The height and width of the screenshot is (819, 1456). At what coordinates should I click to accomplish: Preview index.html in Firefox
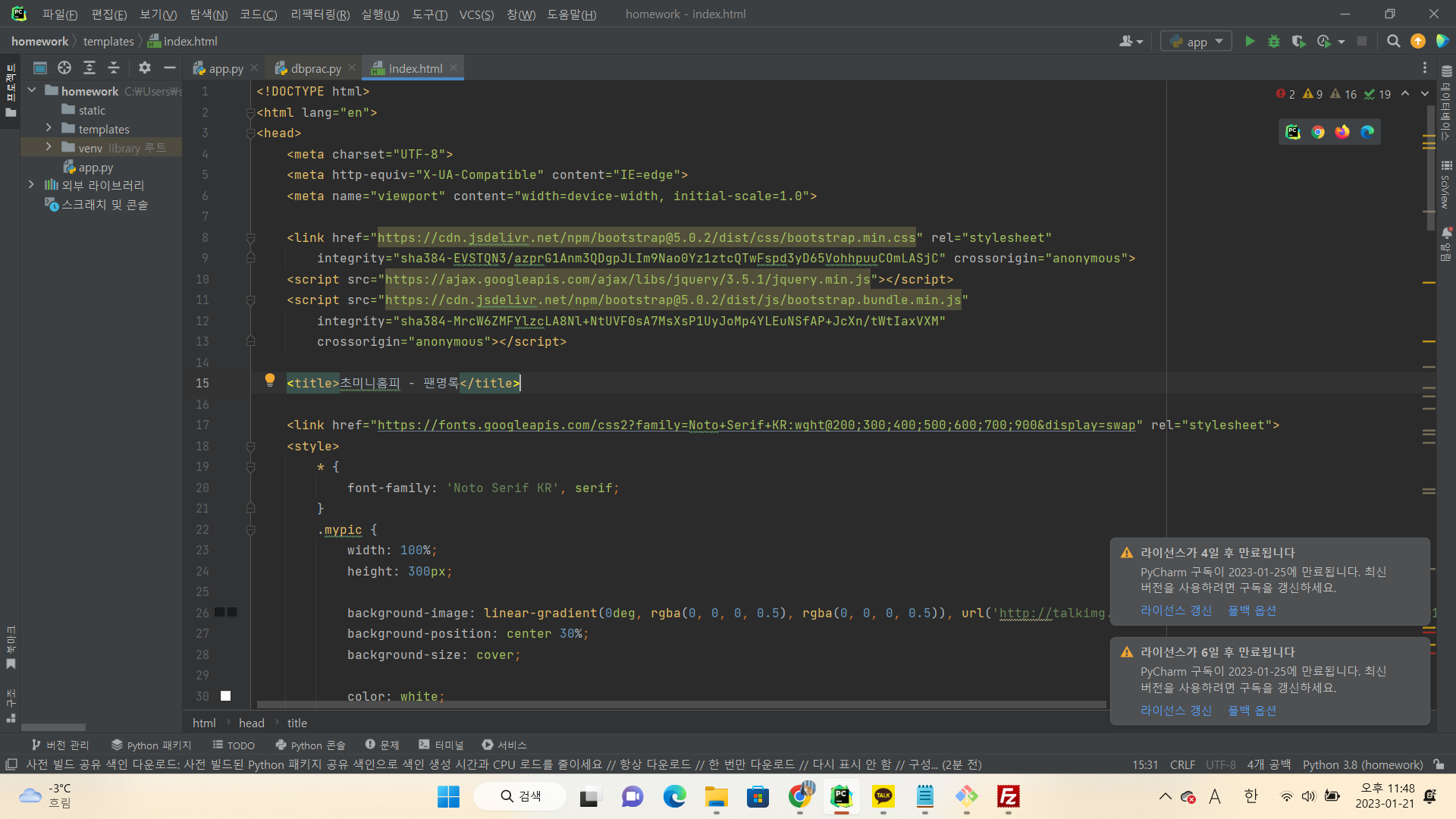pos(1342,132)
